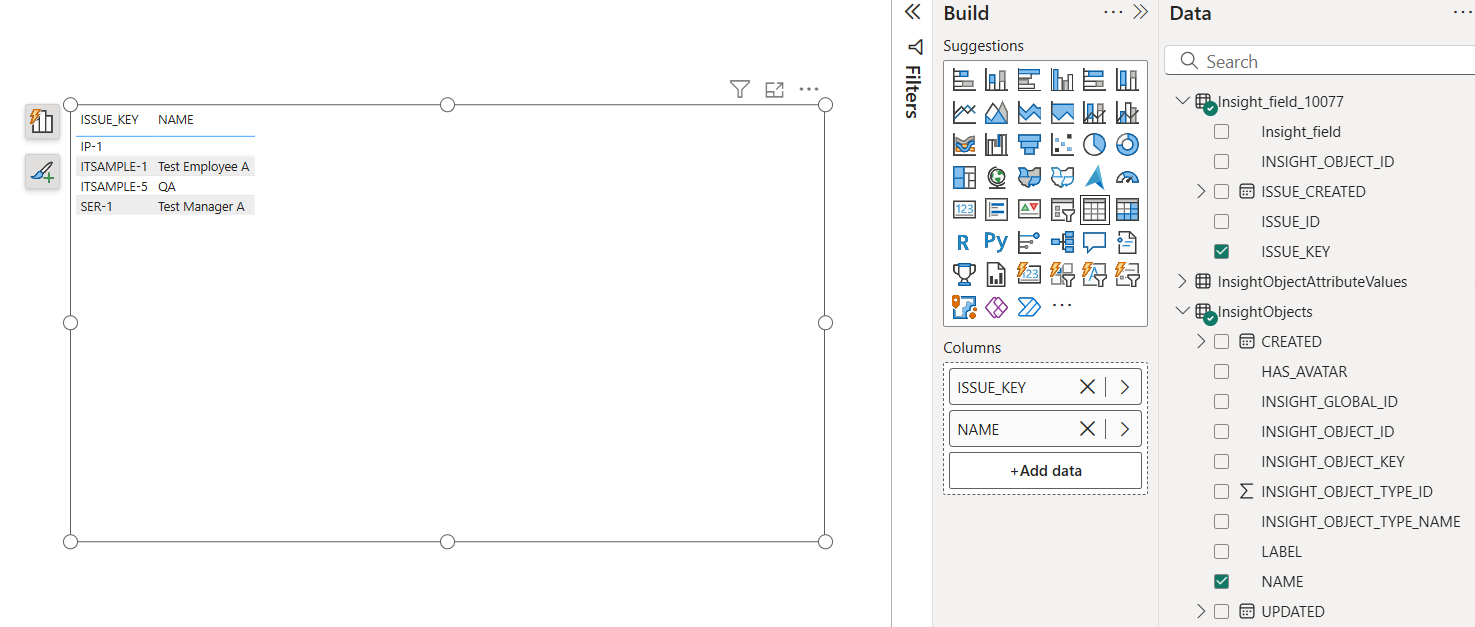Select the Python visual icon
The height and width of the screenshot is (627, 1475).
coord(996,242)
